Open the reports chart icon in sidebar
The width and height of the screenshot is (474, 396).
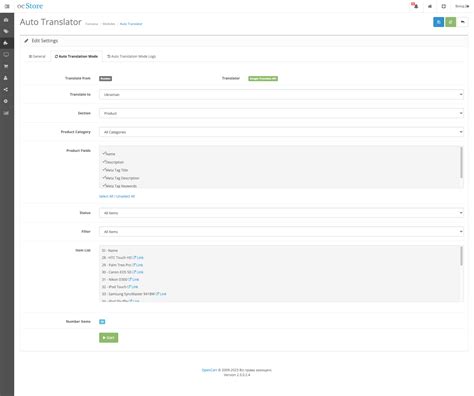coord(6,113)
